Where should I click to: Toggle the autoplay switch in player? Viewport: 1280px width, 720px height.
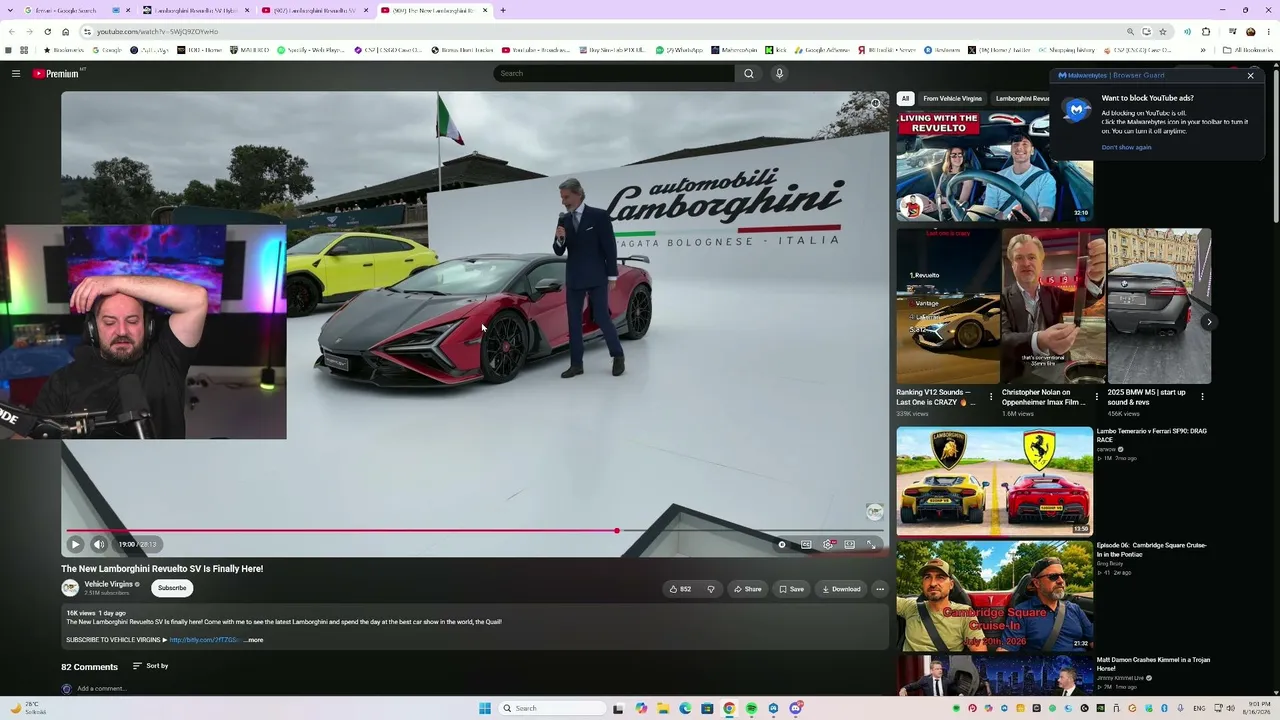point(782,545)
